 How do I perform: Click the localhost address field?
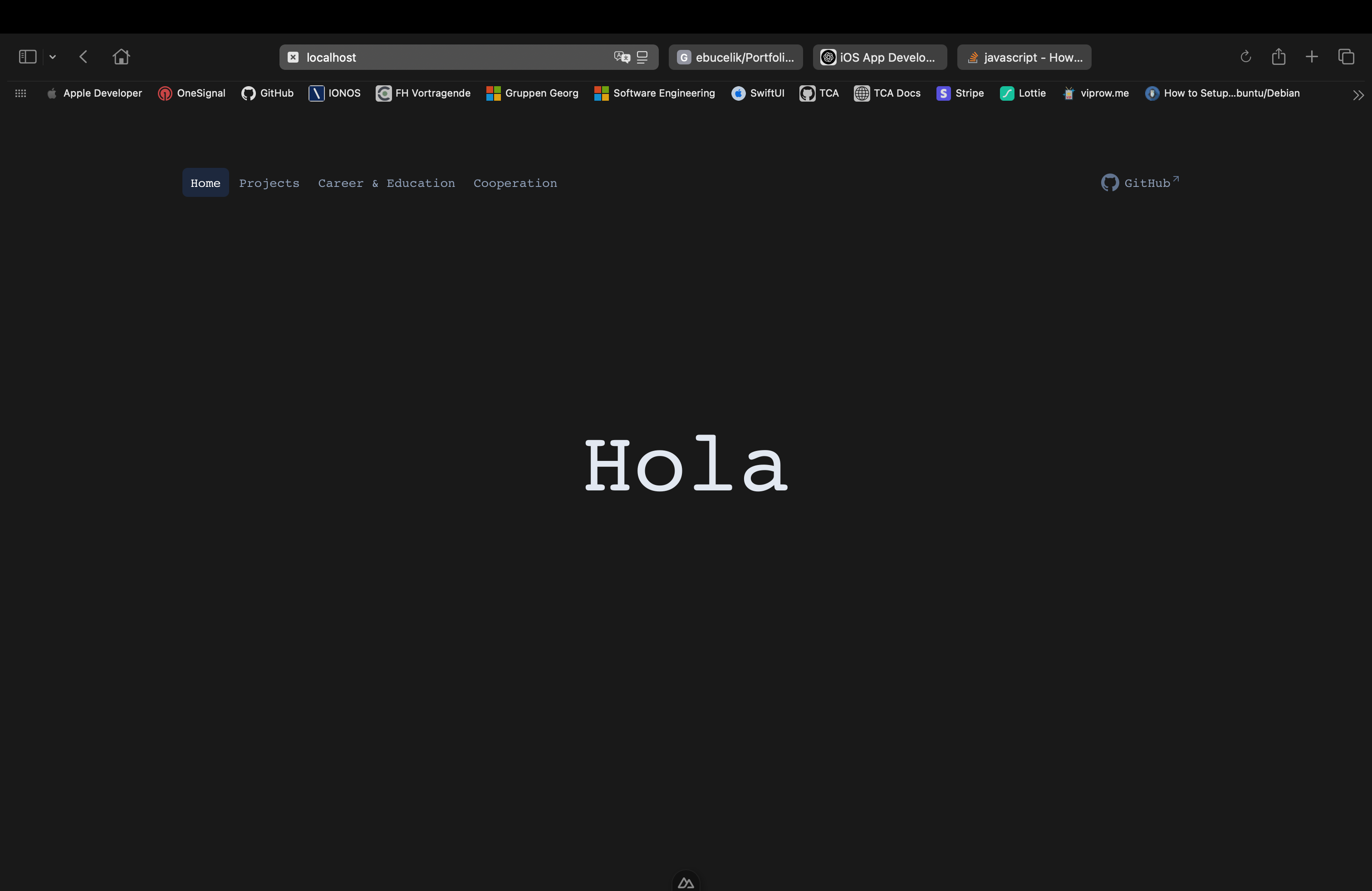pos(469,57)
